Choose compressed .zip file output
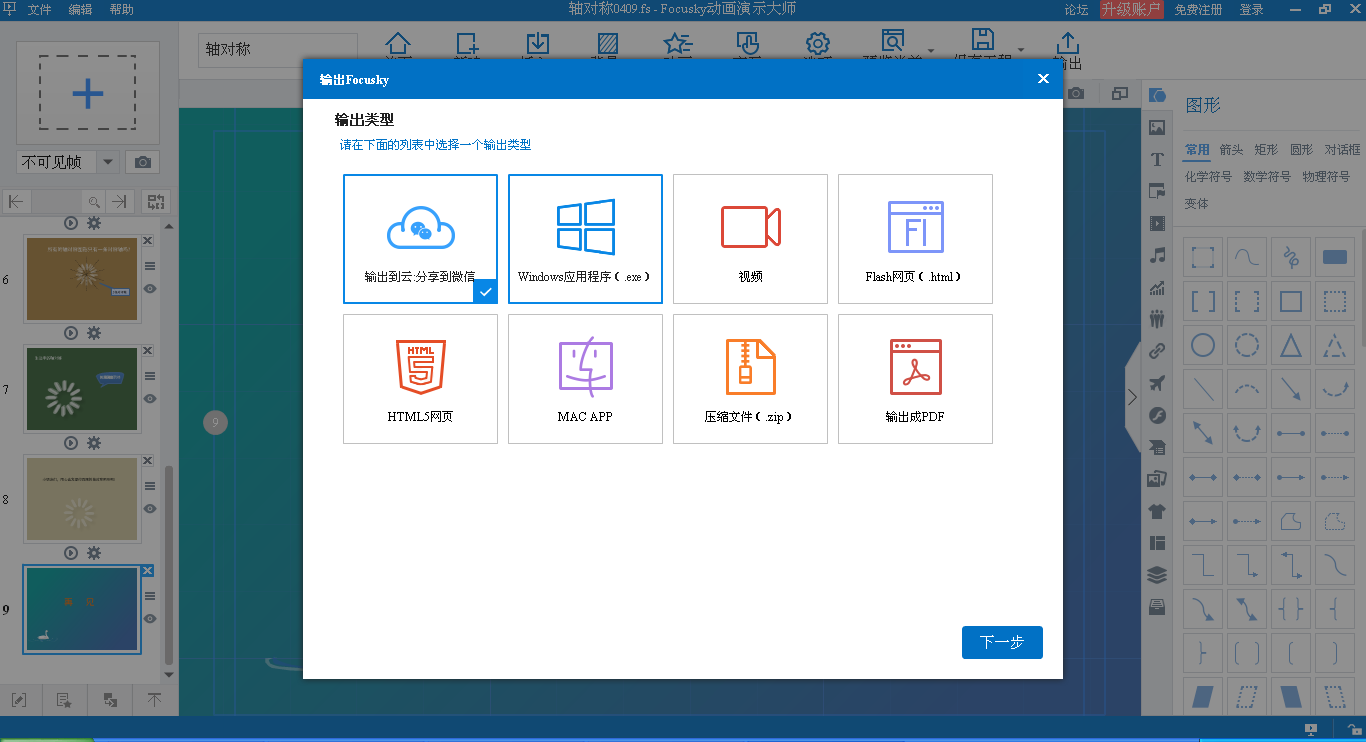Image resolution: width=1366 pixels, height=742 pixels. [x=750, y=379]
